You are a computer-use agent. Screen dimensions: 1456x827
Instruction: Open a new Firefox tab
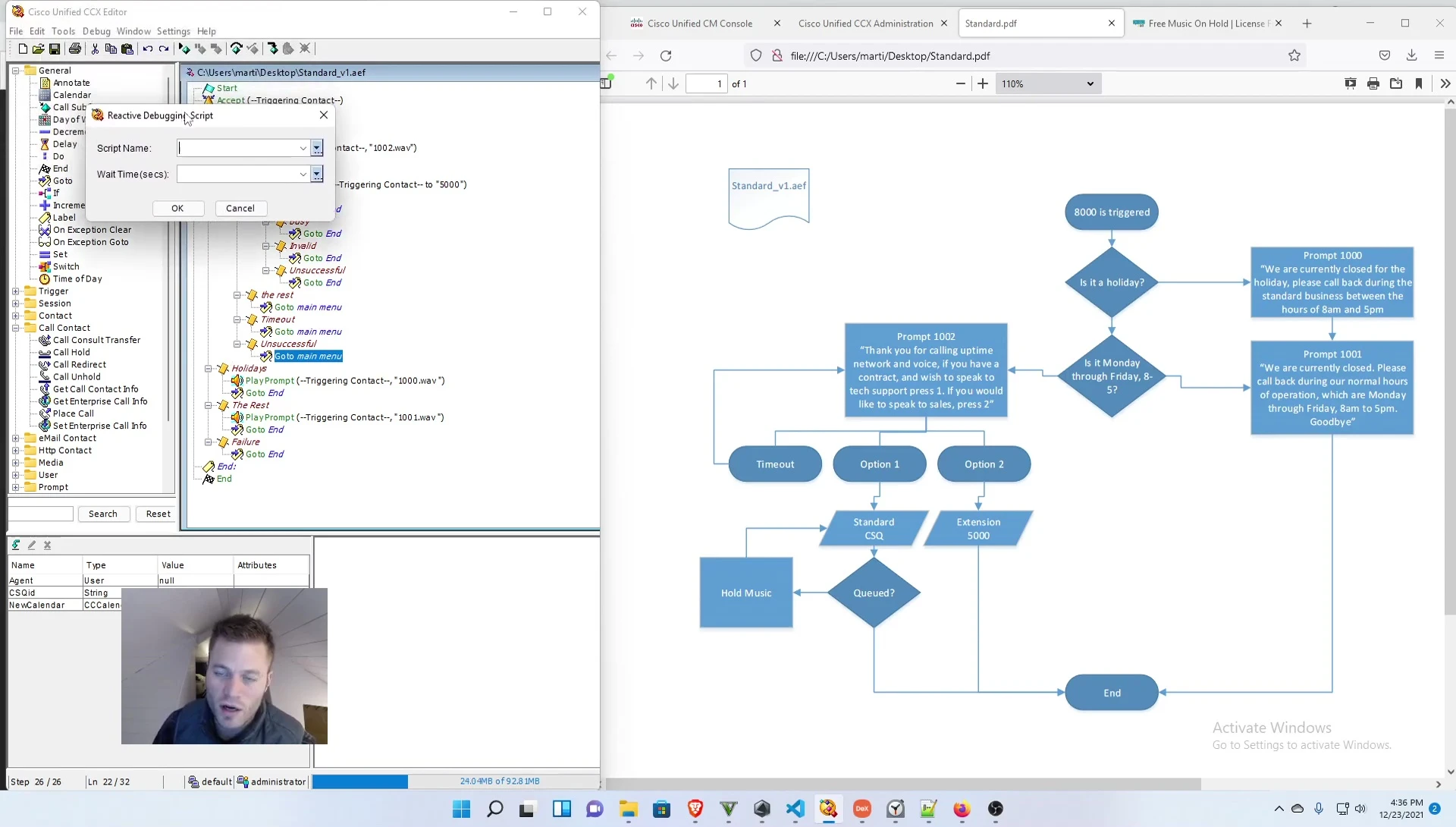[1307, 24]
